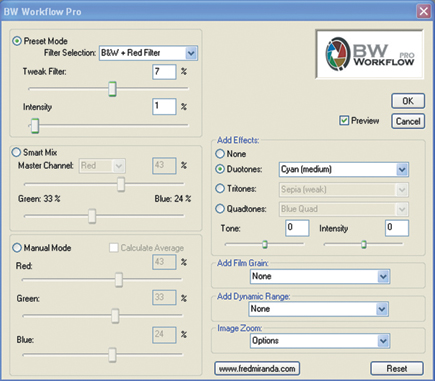The width and height of the screenshot is (435, 381).
Task: Click the Manual Mode Red value field
Action: (164, 262)
